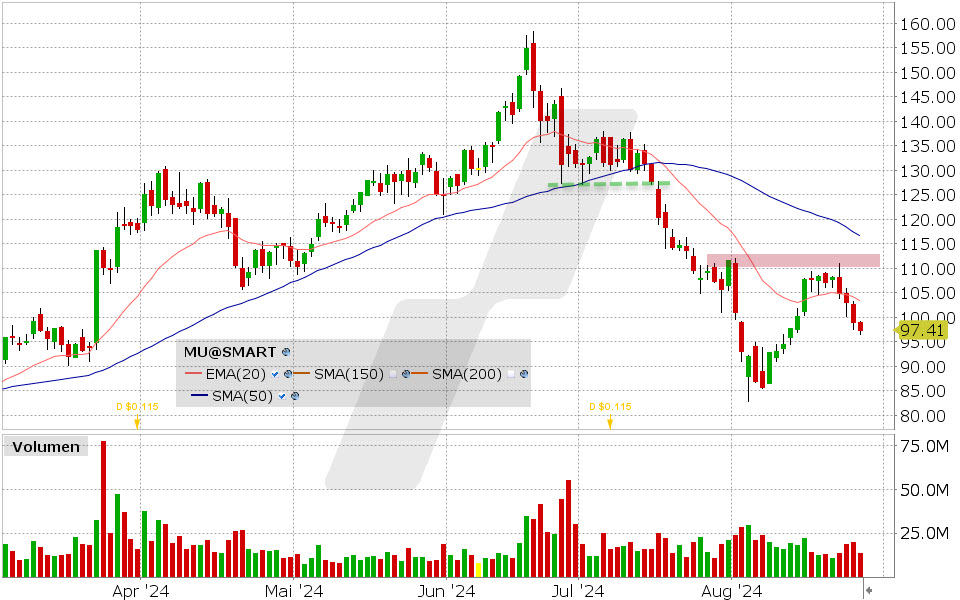Image resolution: width=960 pixels, height=600 pixels.
Task: Enable the SMA(150) checkbox
Action: 392,374
